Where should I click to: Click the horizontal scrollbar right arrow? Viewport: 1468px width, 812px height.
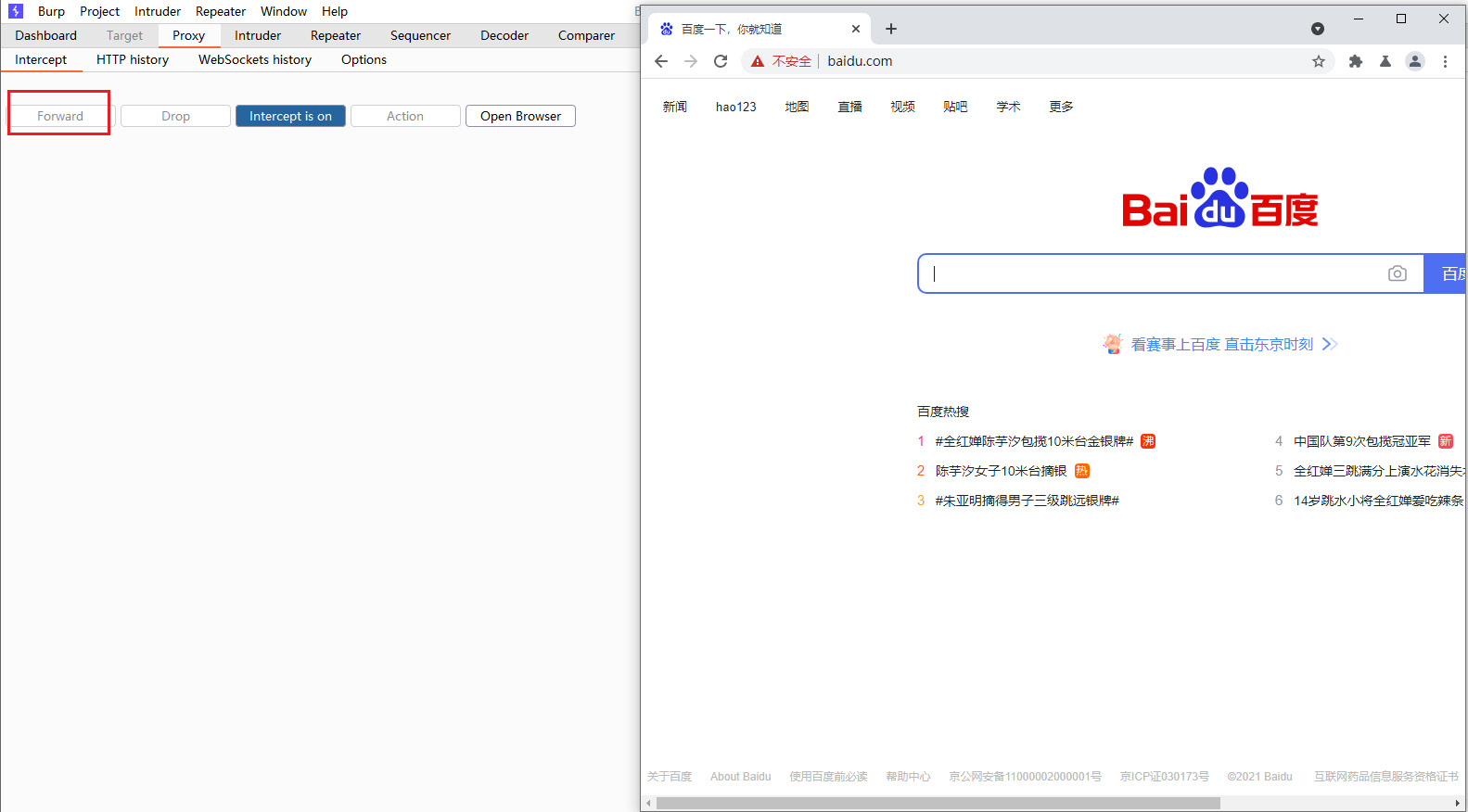(x=1458, y=804)
